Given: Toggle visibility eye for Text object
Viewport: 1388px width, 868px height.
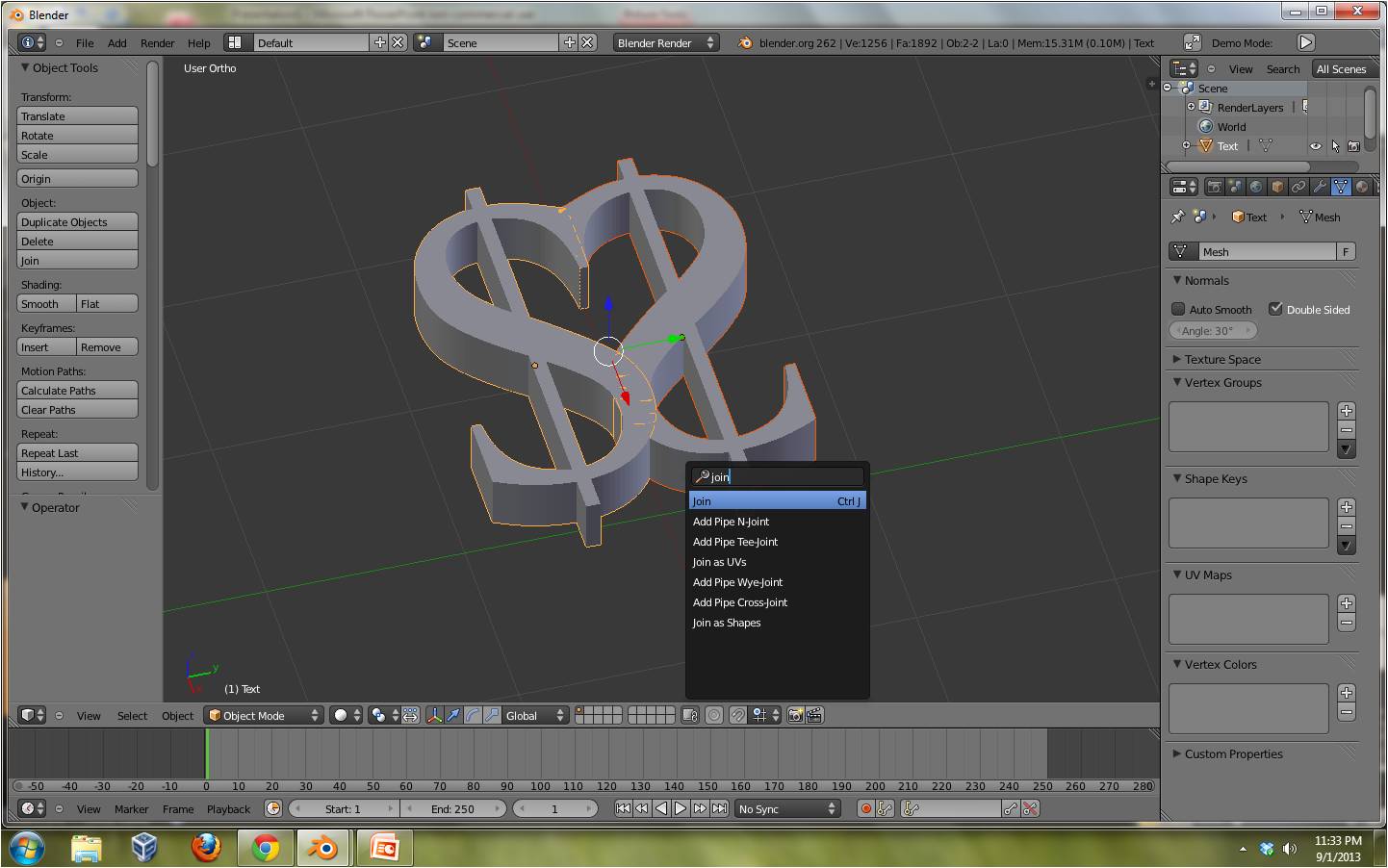Looking at the screenshot, I should (1315, 146).
